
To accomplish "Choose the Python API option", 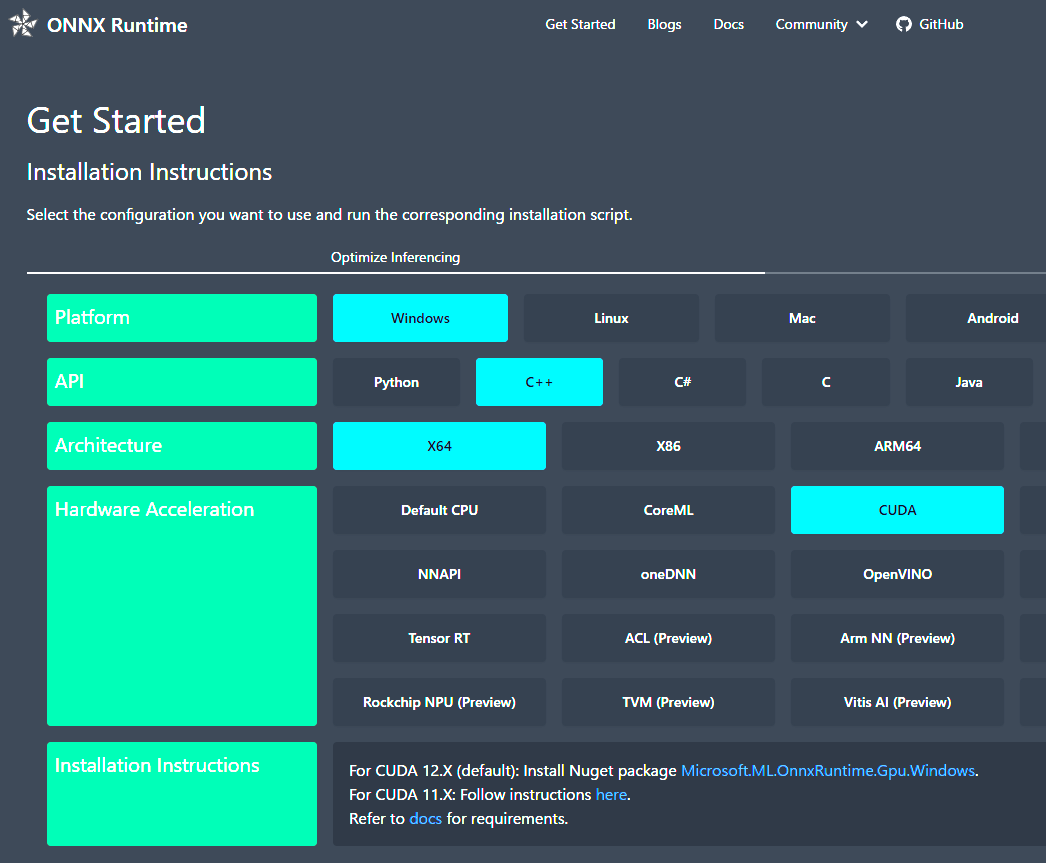I will point(396,382).
